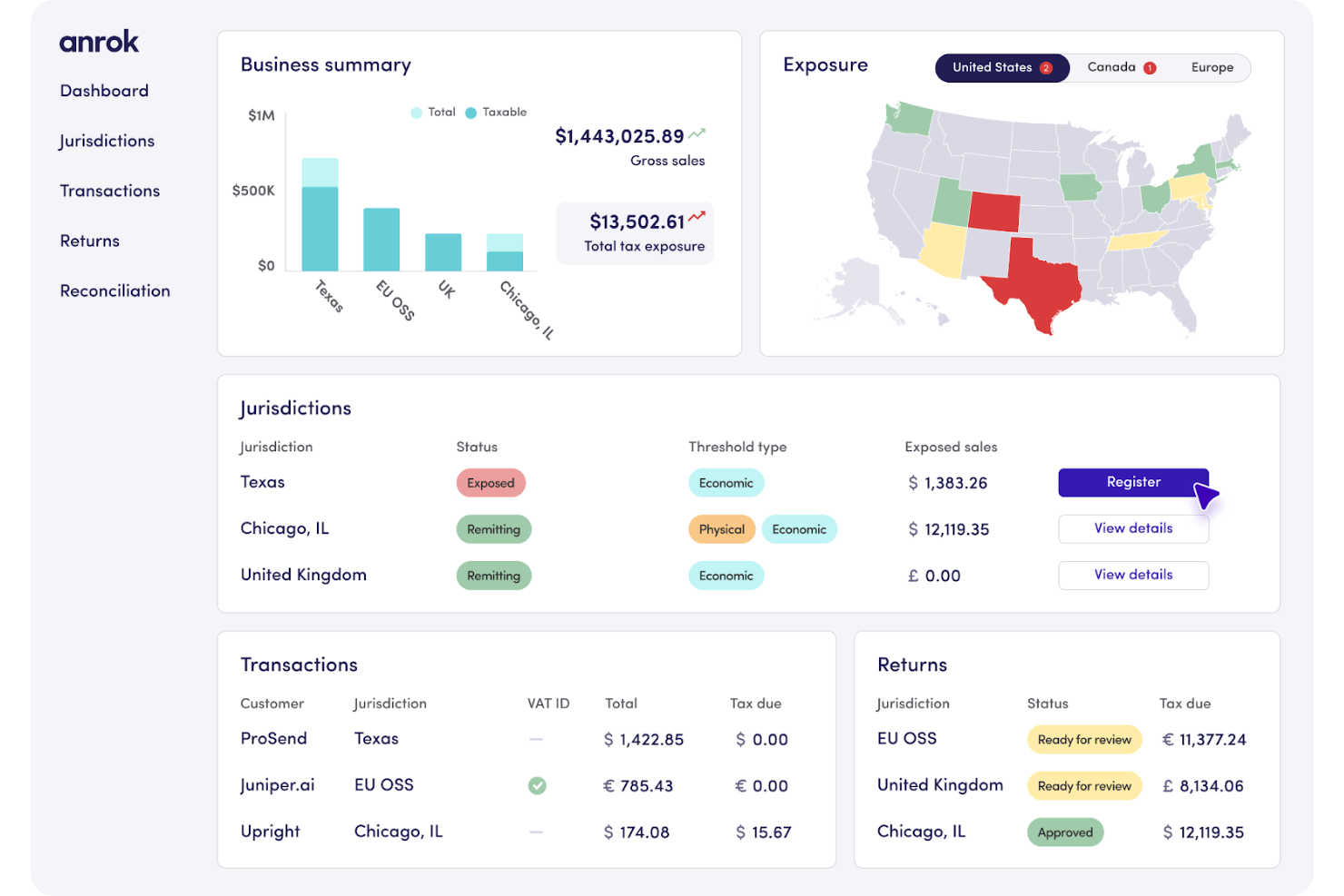View details for United Kingdom jurisdiction
Image resolution: width=1344 pixels, height=896 pixels.
1133,575
